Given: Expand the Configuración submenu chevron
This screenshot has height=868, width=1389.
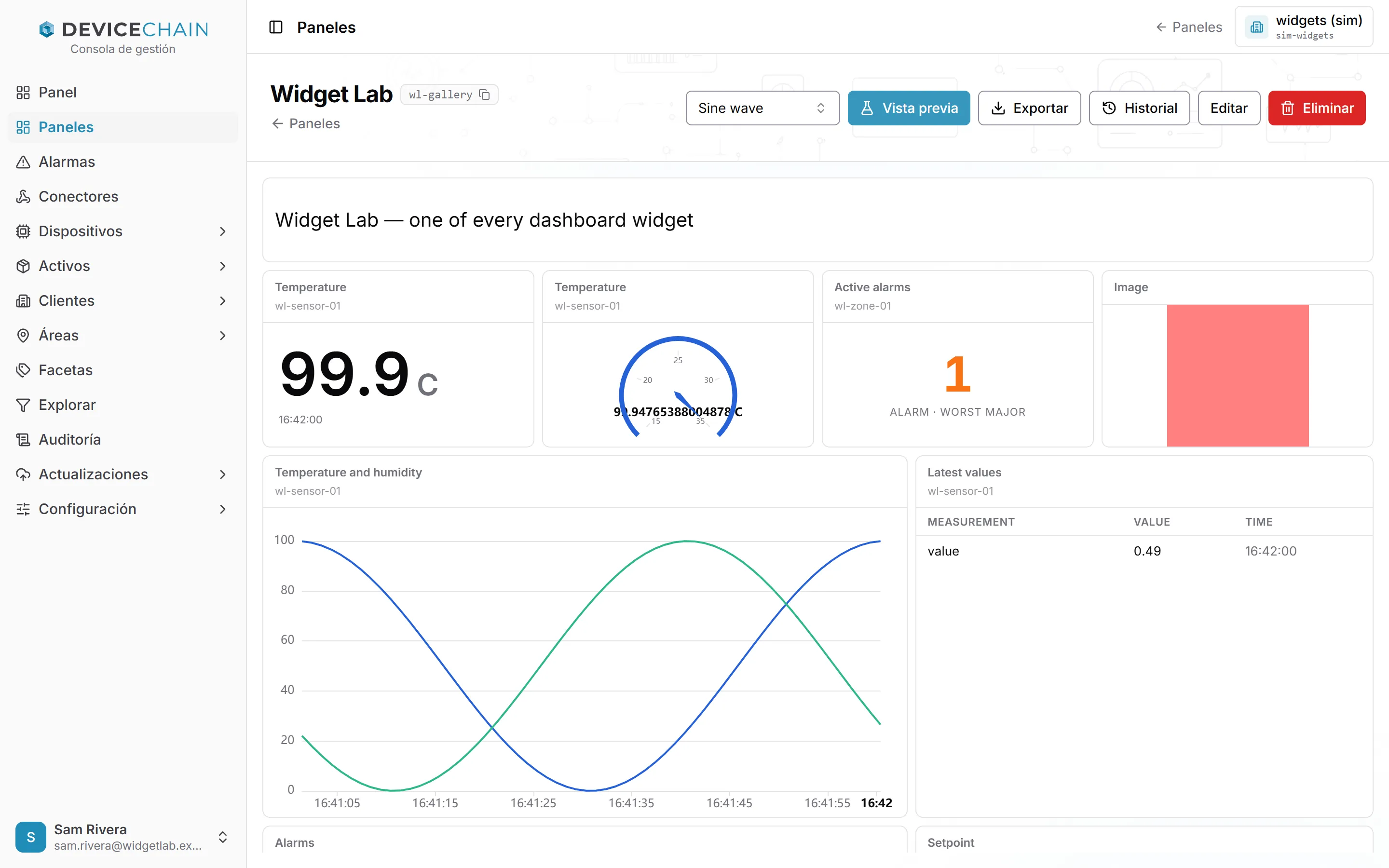Looking at the screenshot, I should 223,509.
